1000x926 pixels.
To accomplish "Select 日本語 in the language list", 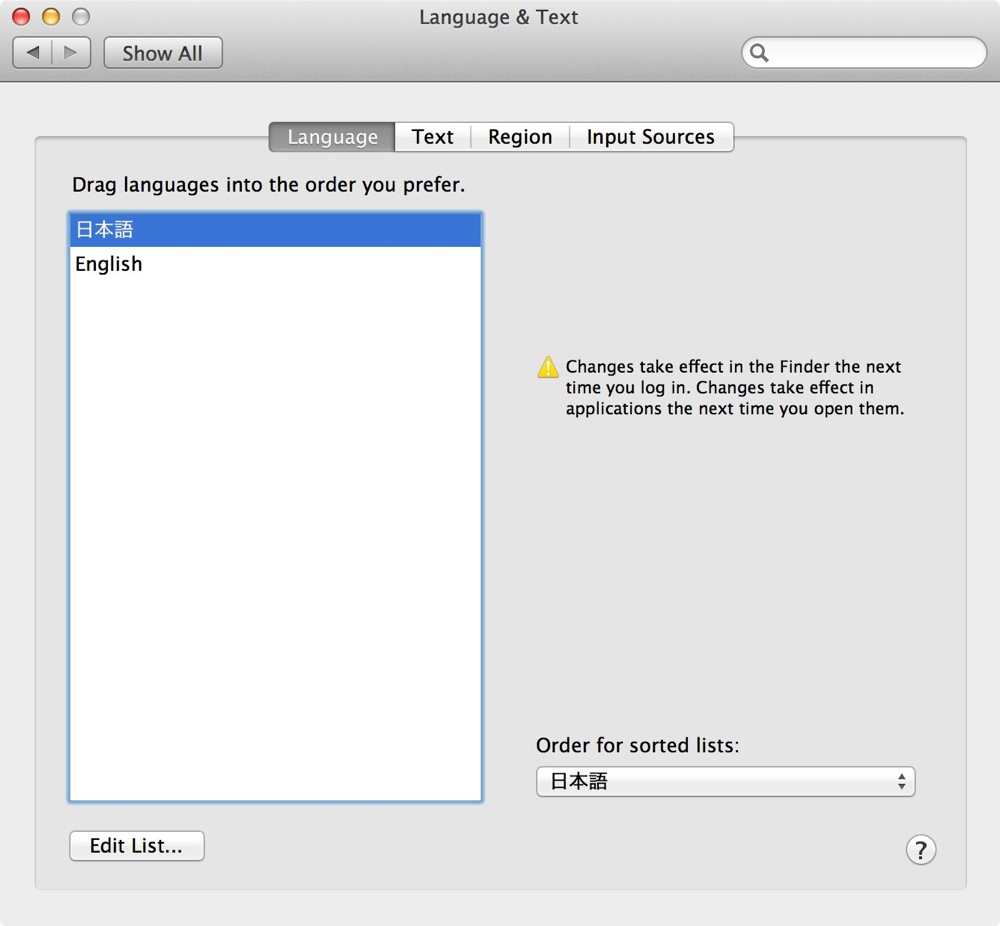I will pyautogui.click(x=275, y=230).
